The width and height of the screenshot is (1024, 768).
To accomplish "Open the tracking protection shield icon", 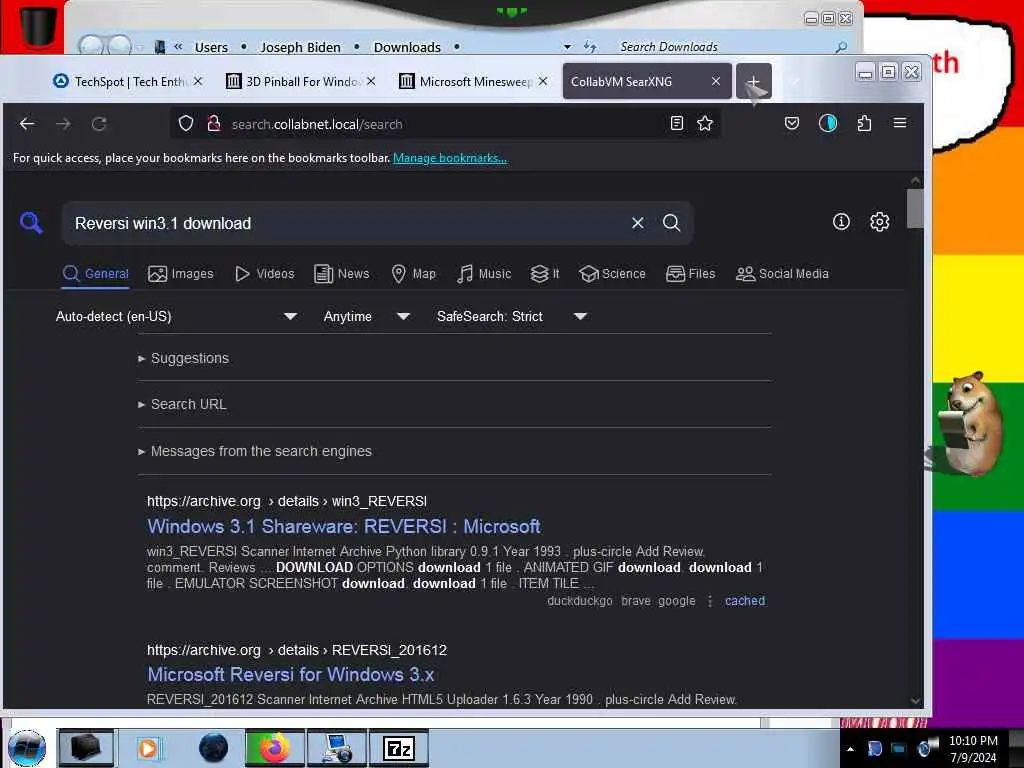I will [186, 123].
